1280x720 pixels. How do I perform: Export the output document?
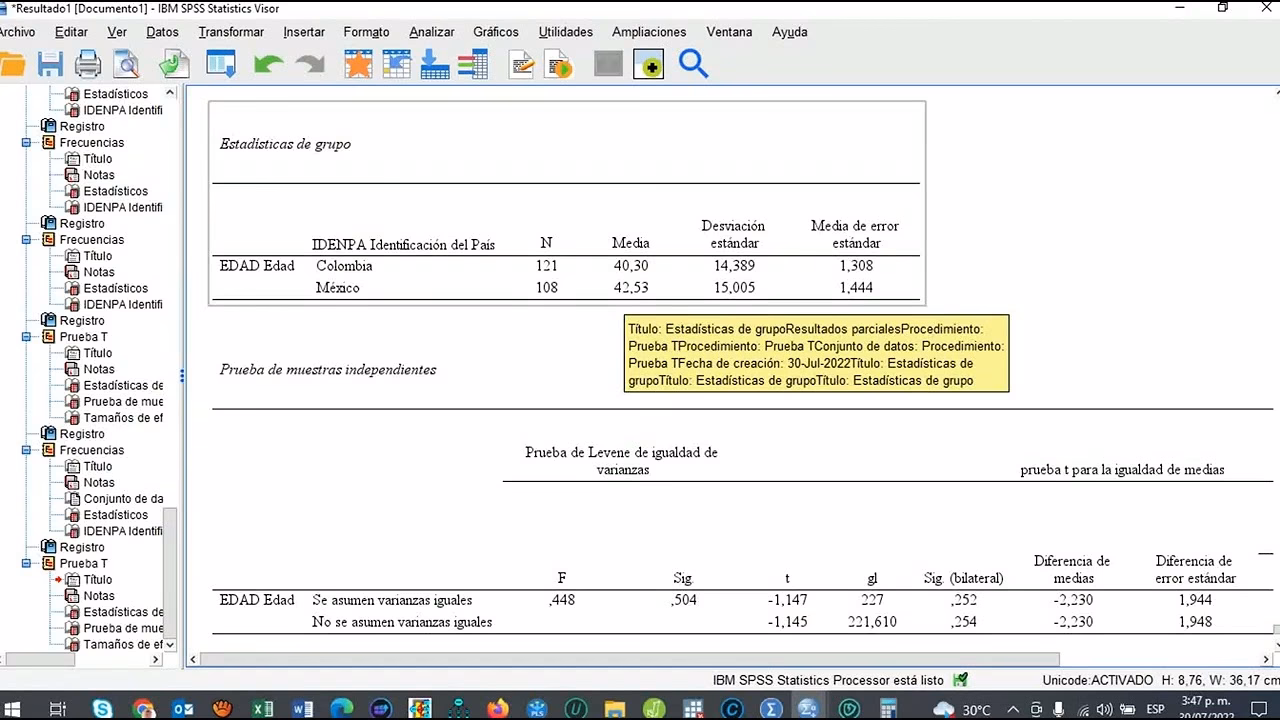[174, 64]
